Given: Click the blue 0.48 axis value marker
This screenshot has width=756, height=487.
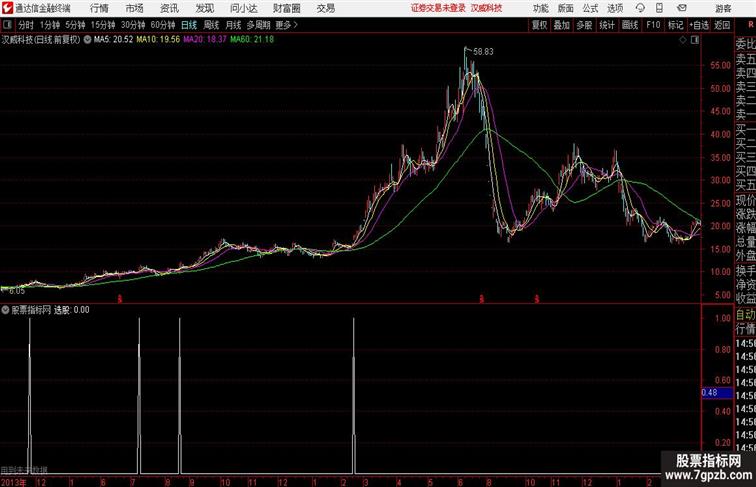Looking at the screenshot, I should click(716, 392).
